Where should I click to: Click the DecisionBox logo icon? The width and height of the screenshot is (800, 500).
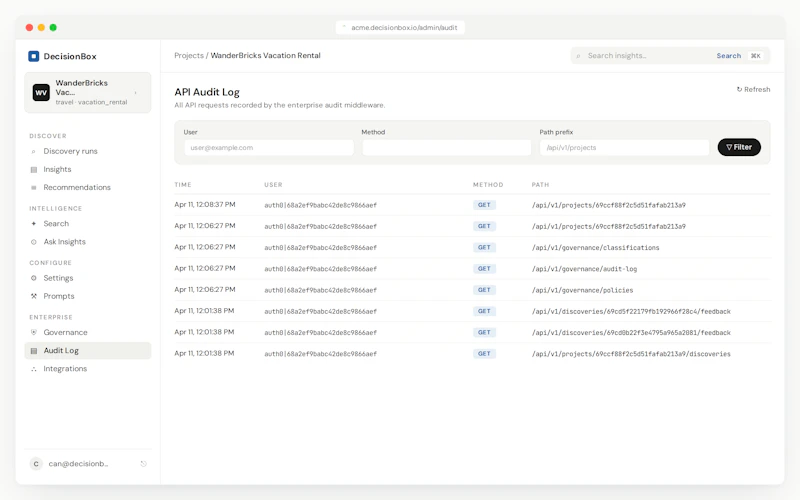(x=34, y=56)
